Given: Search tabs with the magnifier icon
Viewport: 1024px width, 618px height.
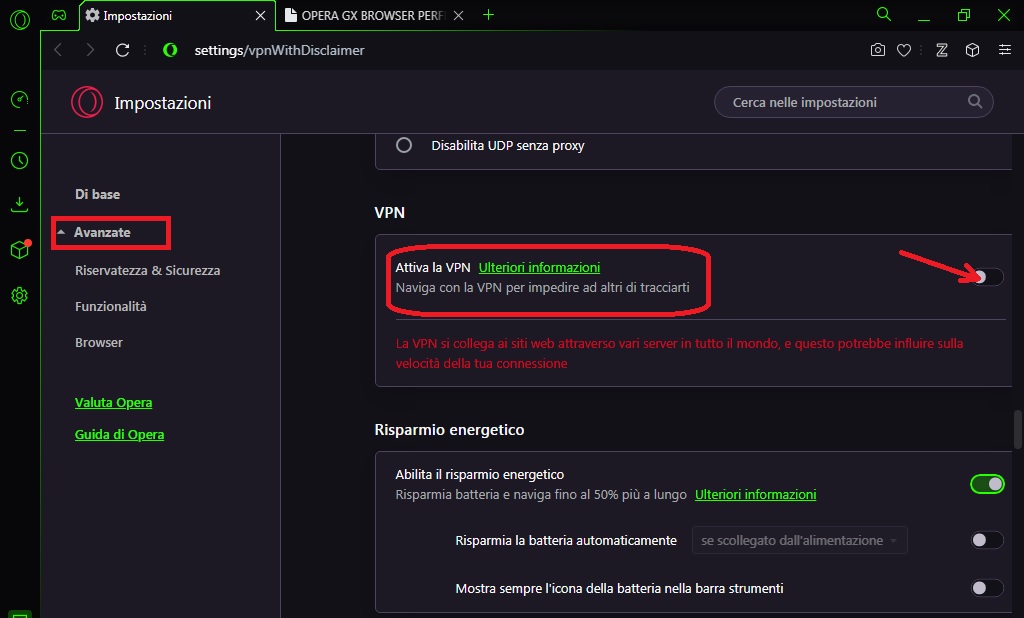Looking at the screenshot, I should [884, 14].
